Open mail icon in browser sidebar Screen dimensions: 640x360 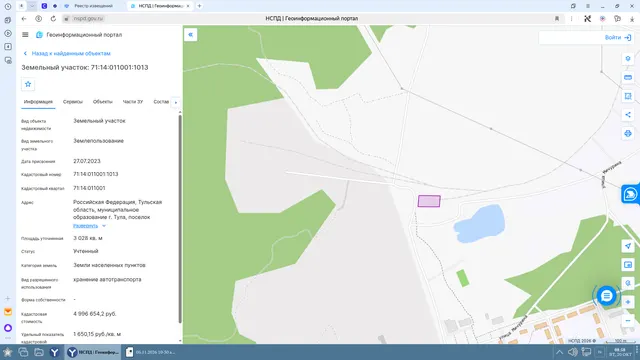click(x=8, y=312)
